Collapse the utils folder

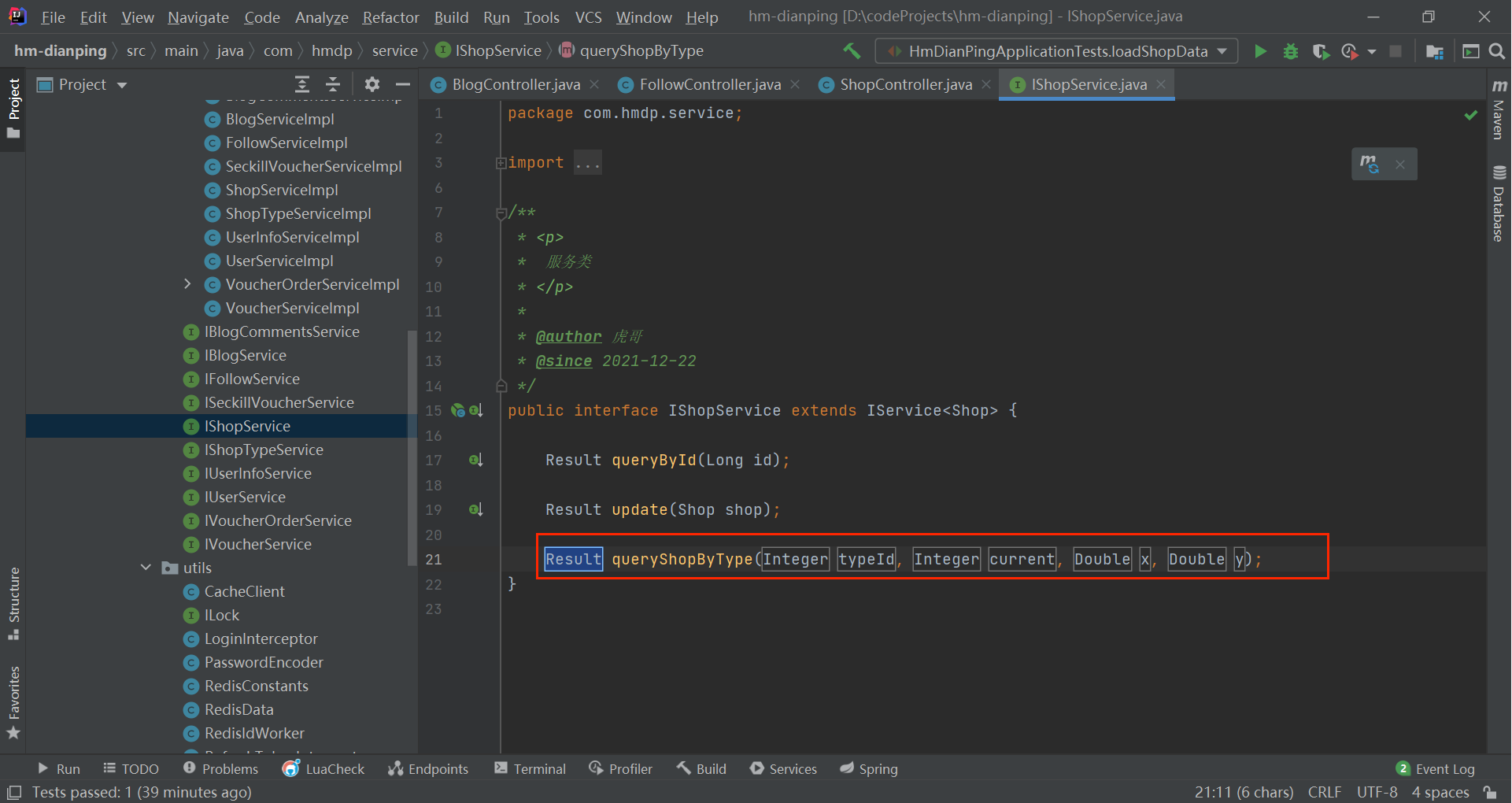click(x=146, y=568)
